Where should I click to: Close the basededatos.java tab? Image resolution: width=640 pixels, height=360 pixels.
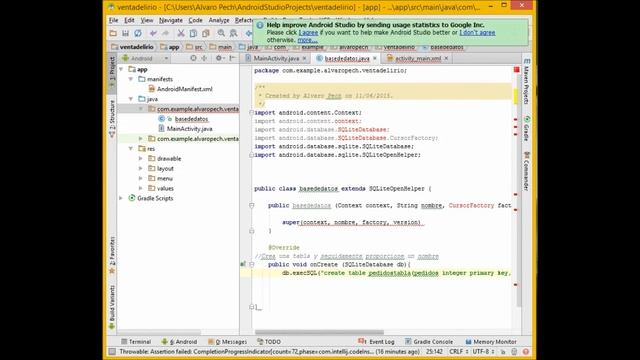tap(375, 58)
